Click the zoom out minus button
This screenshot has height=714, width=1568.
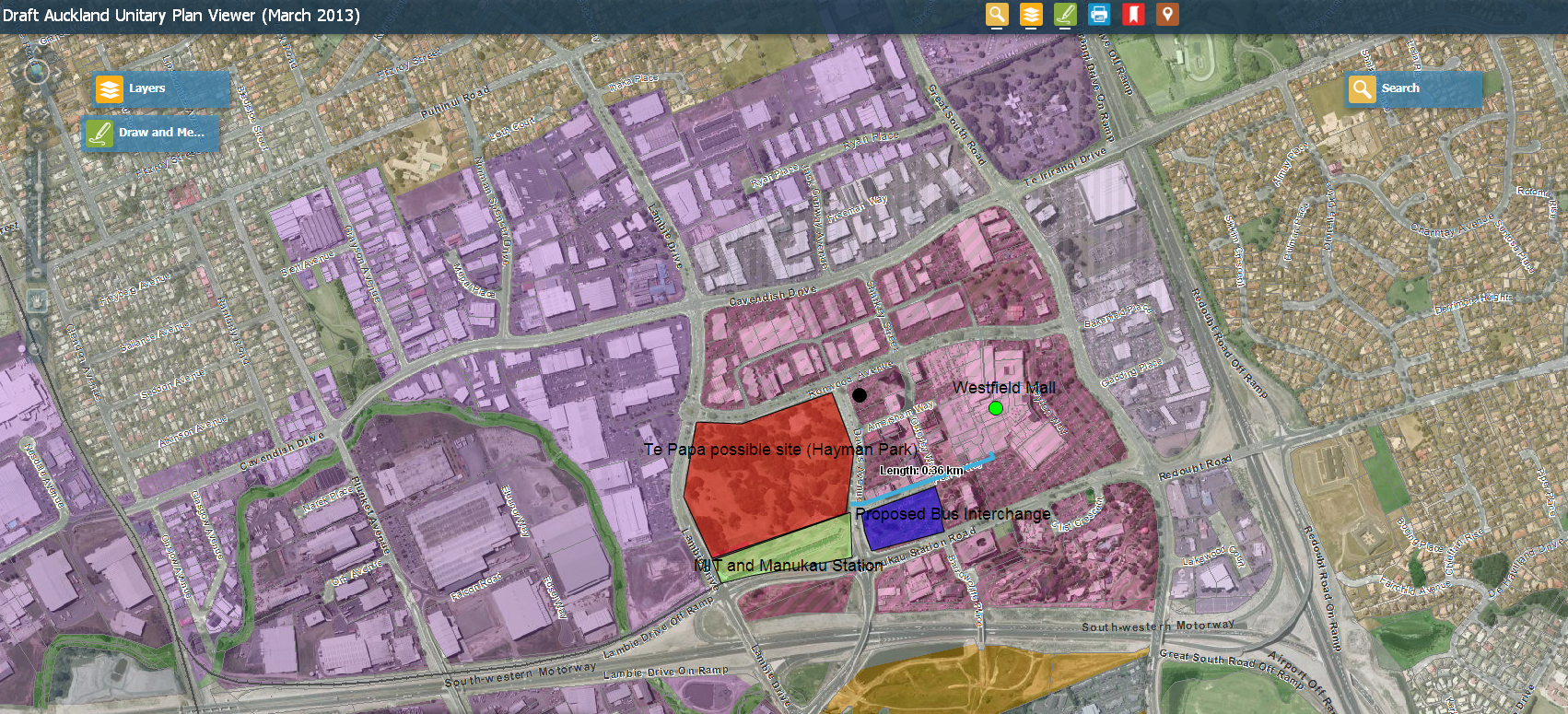pos(37,274)
